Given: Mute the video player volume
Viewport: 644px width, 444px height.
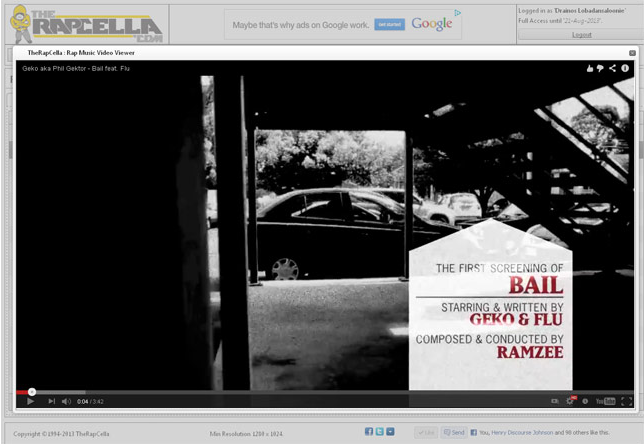Looking at the screenshot, I should (66, 401).
